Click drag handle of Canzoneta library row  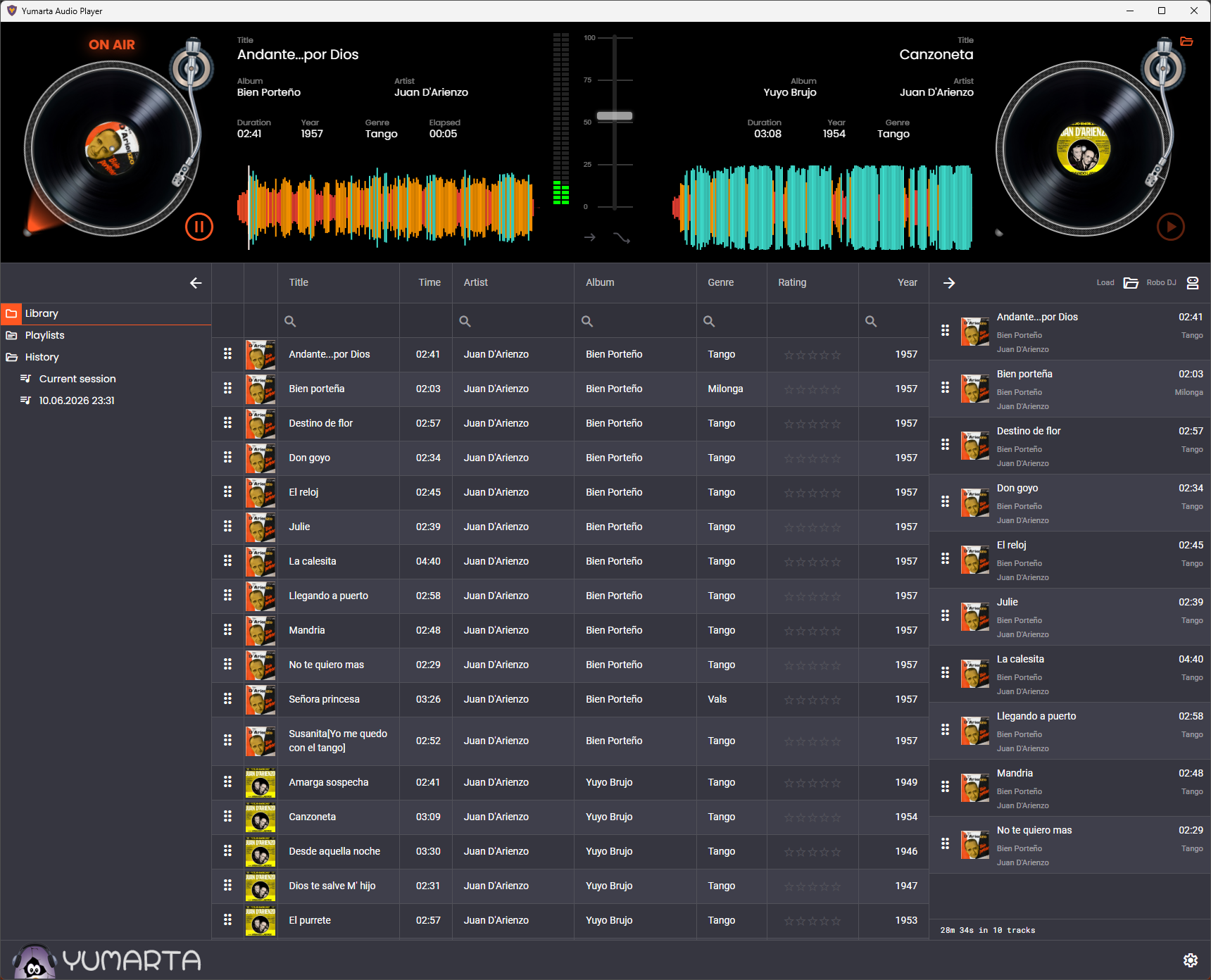coord(227,817)
